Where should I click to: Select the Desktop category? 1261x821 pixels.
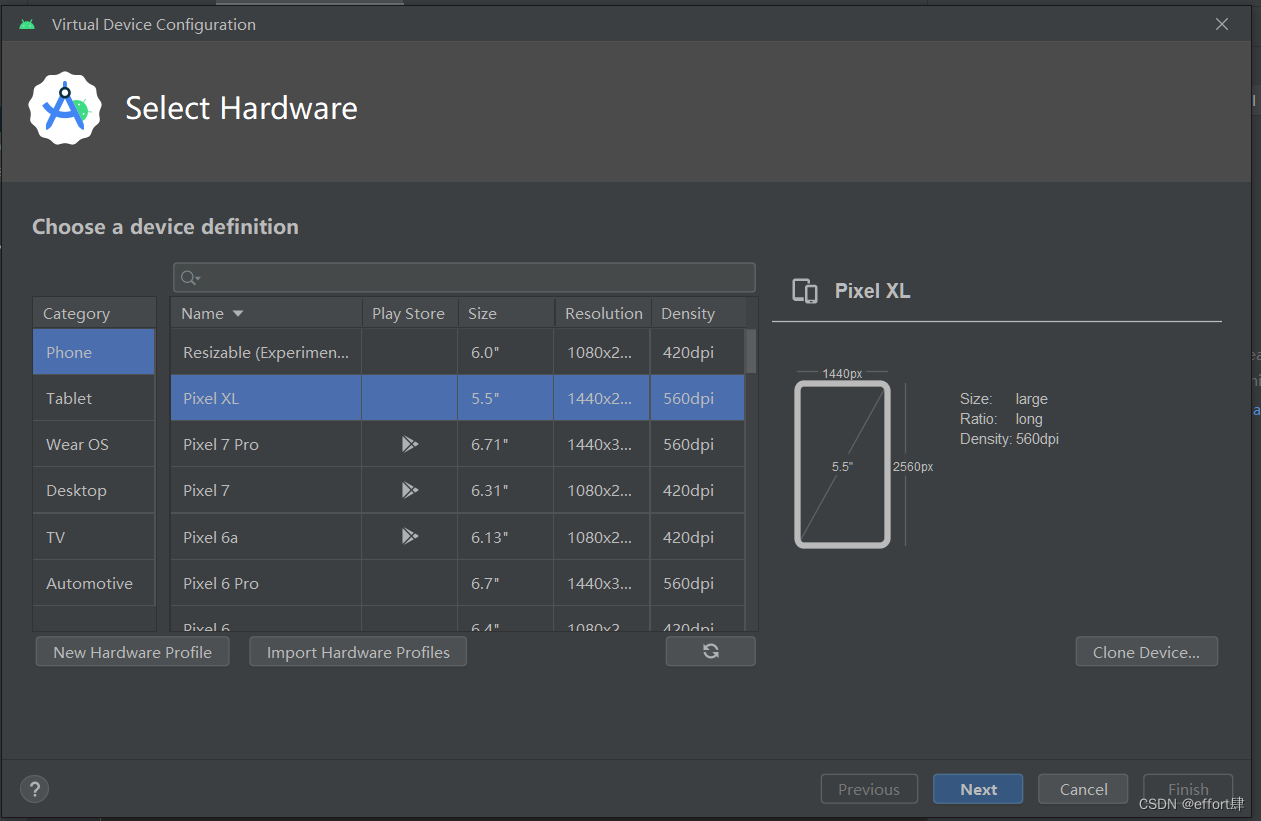click(x=94, y=490)
